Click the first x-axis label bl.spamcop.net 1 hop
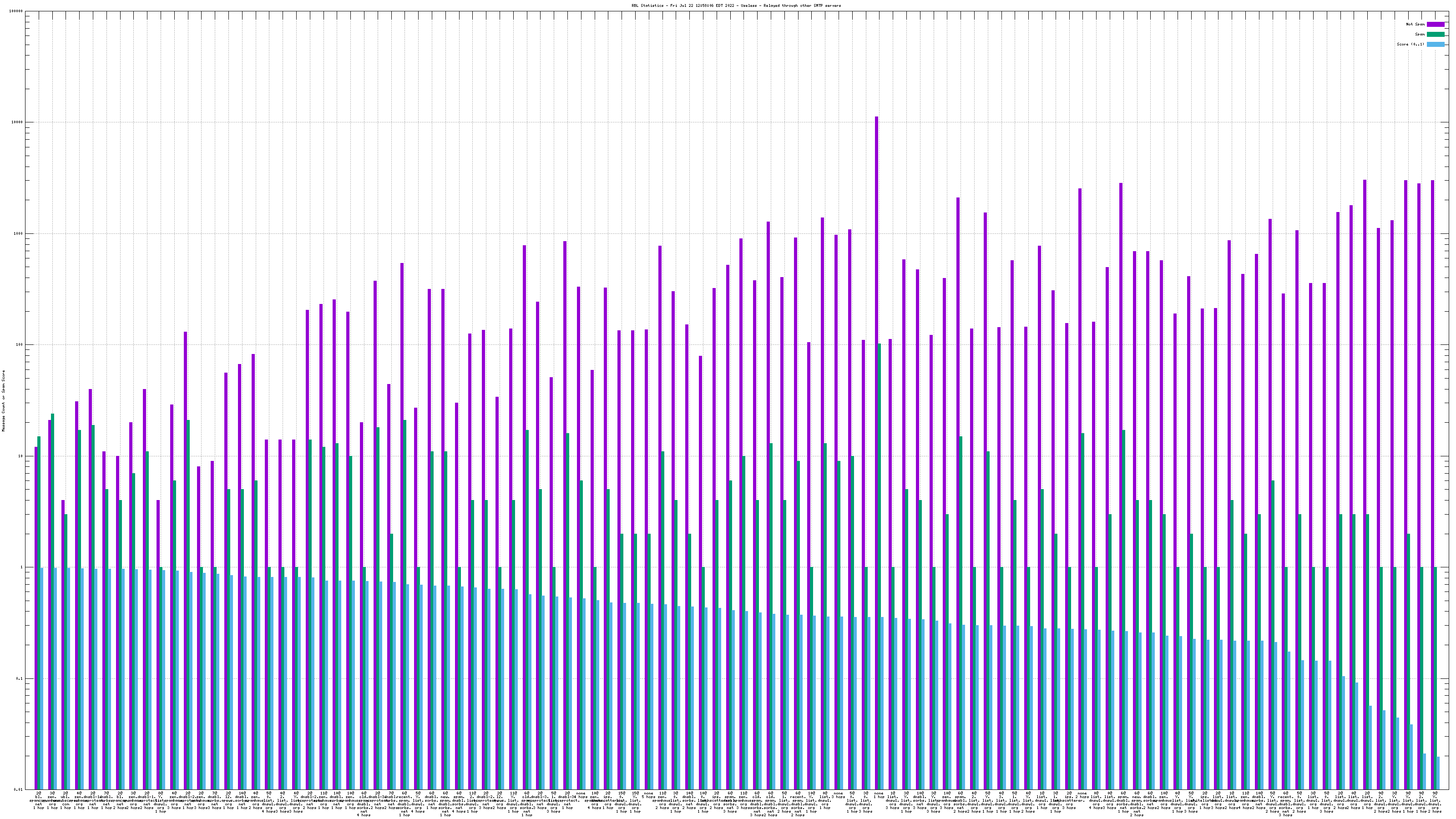Screen dimensions: 1456x819 [38, 799]
